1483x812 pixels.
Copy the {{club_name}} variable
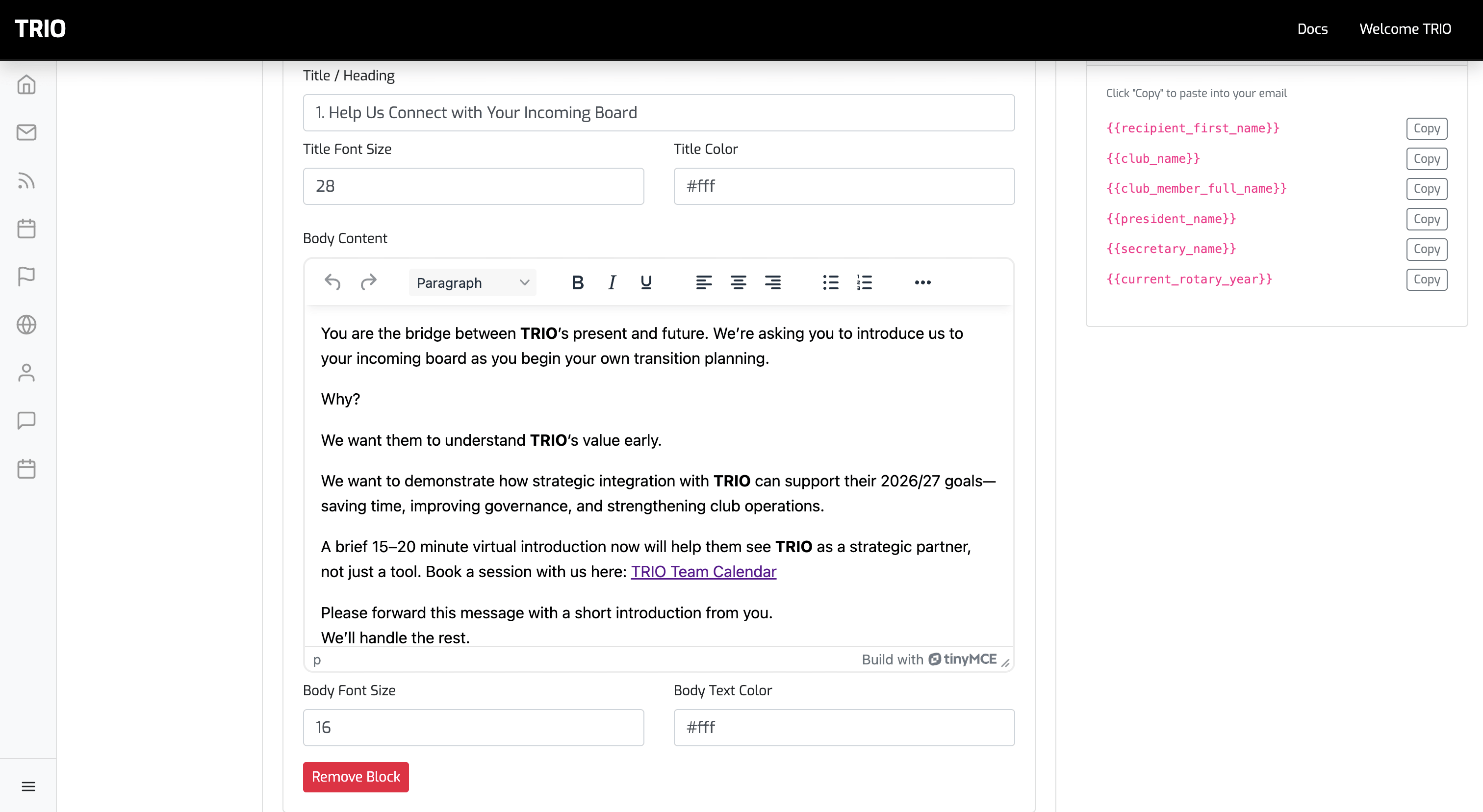(1427, 159)
